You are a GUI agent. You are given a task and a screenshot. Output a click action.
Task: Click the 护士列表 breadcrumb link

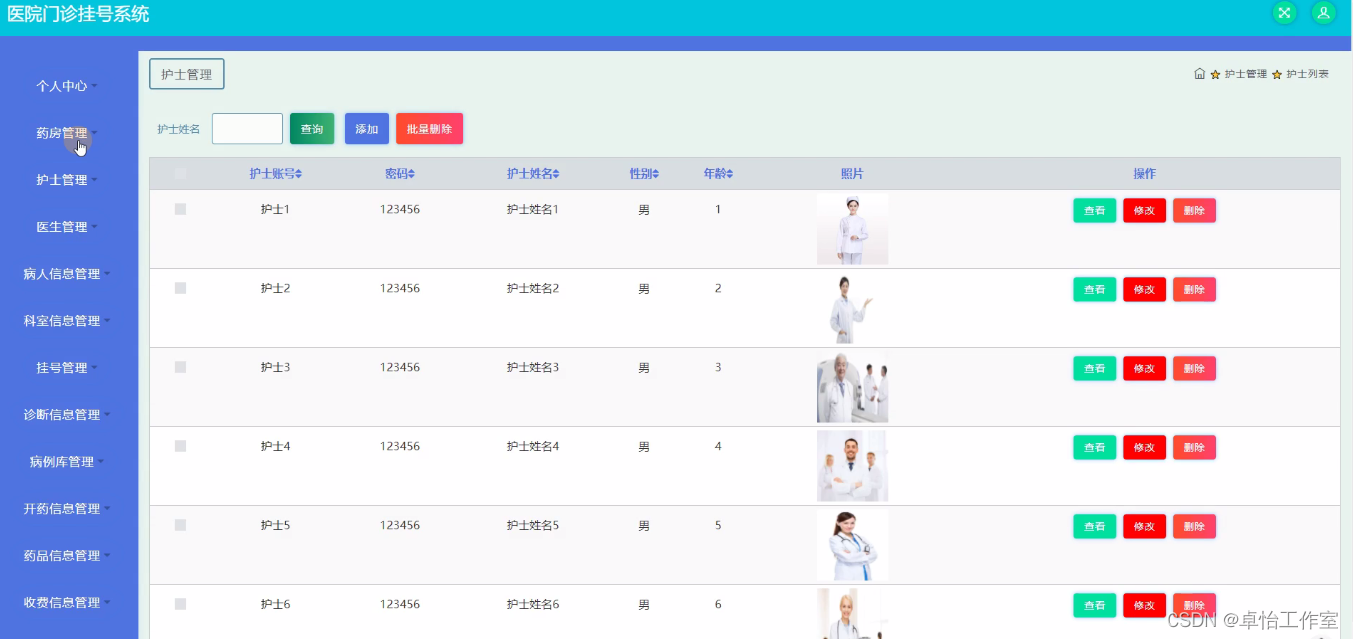pyautogui.click(x=1307, y=74)
